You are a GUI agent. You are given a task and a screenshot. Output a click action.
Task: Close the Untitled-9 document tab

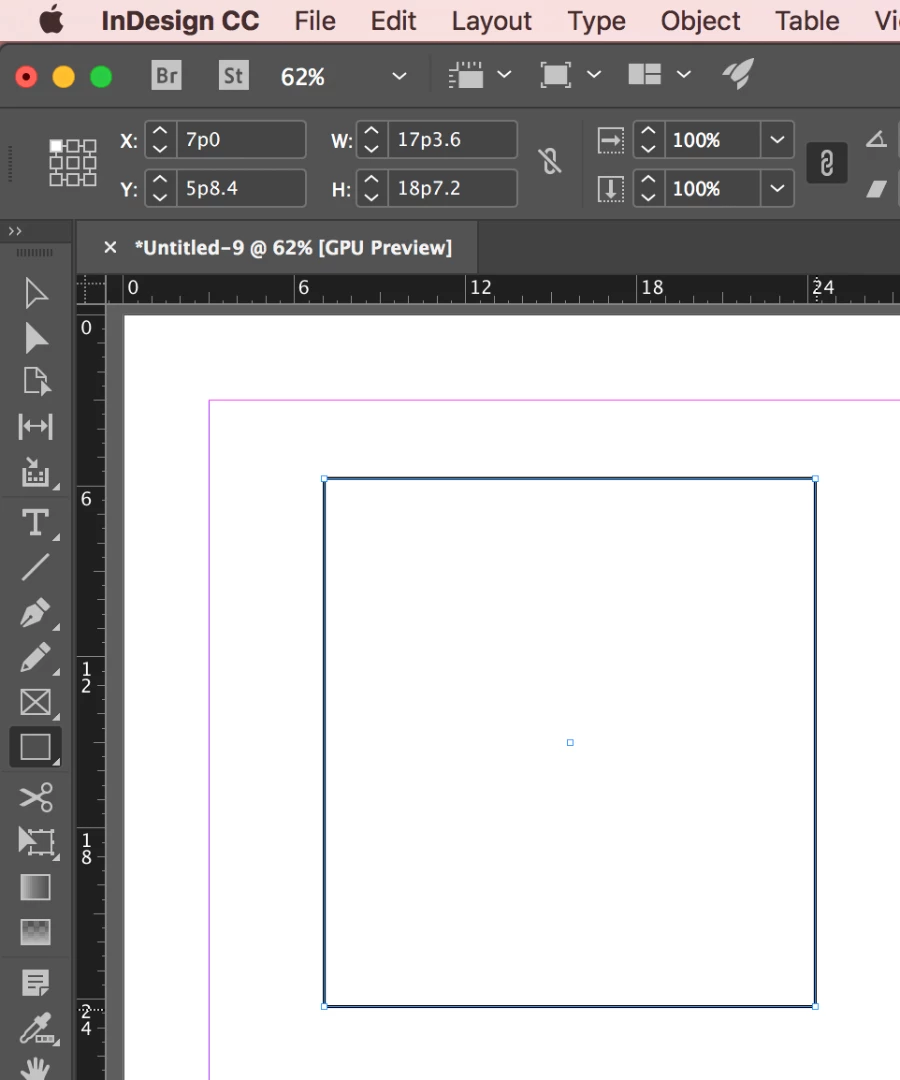[110, 247]
